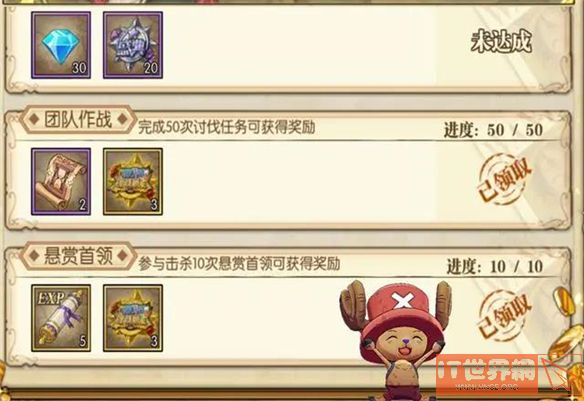Select the 团队作战 section header
This screenshot has height=401, width=584.
(x=78, y=120)
